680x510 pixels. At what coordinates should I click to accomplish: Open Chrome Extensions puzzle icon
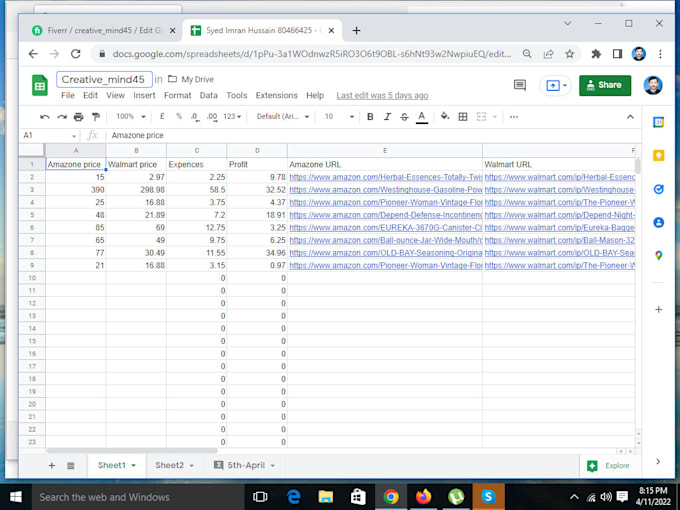coord(596,54)
